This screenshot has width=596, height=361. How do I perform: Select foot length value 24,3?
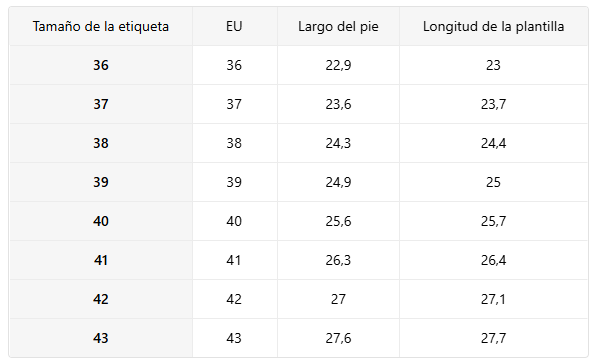coord(338,143)
